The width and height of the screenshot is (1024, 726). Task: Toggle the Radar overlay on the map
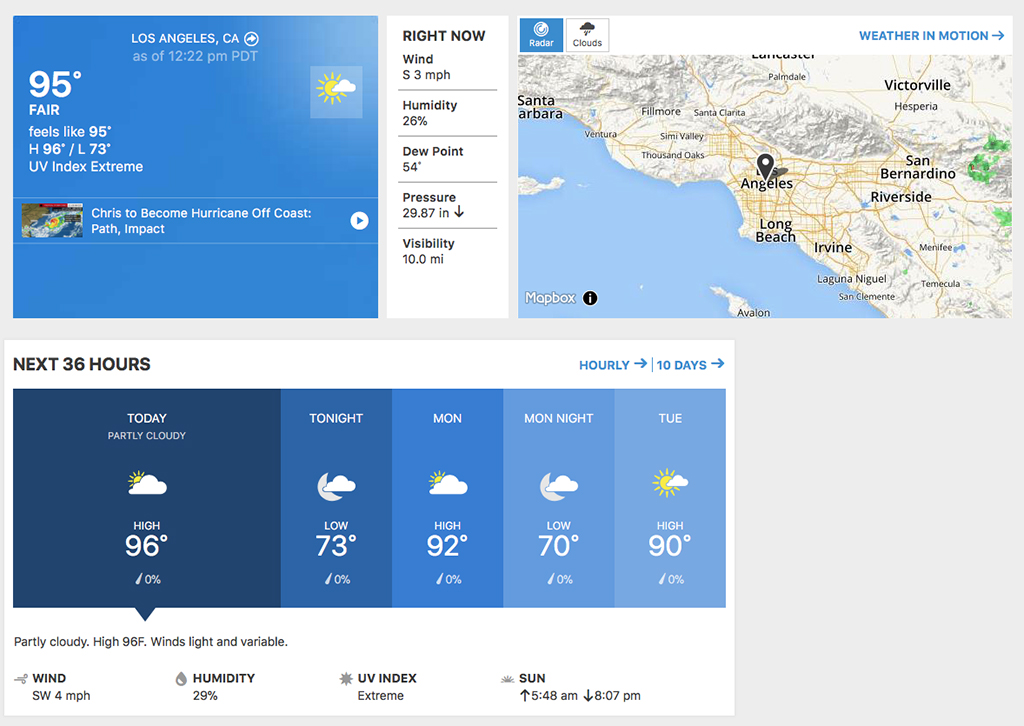point(540,35)
